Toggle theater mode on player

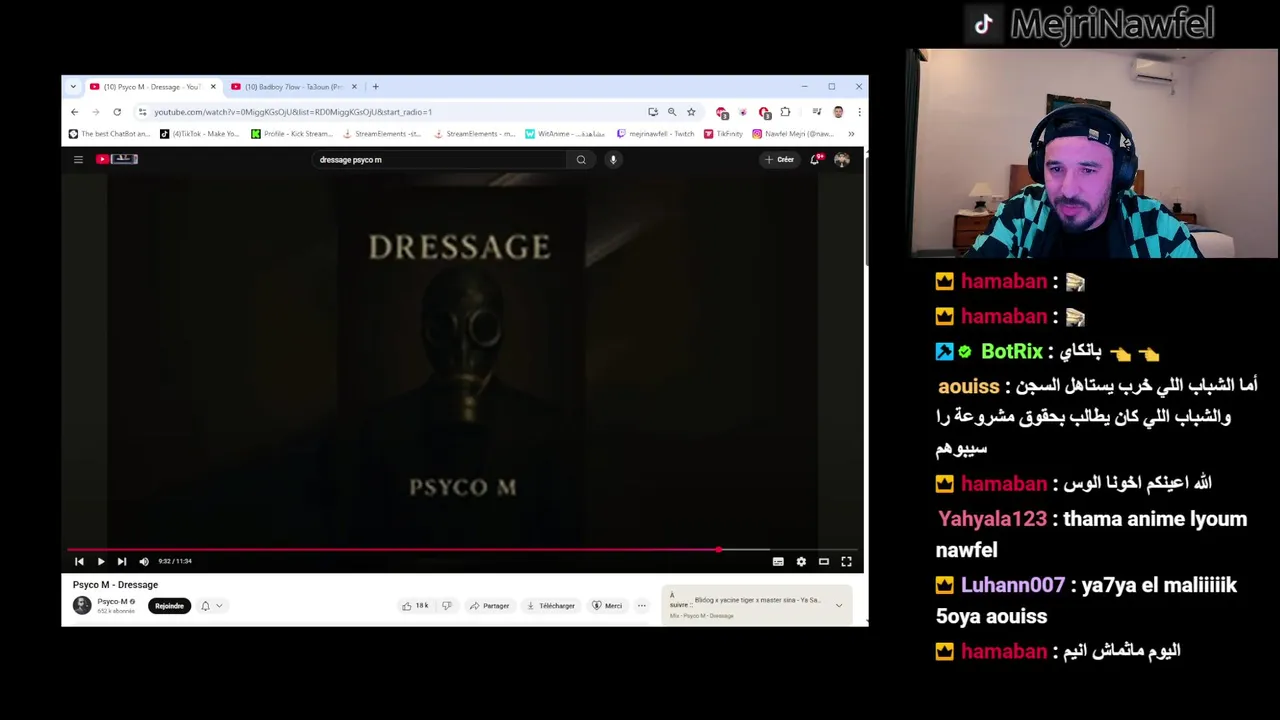(x=824, y=562)
